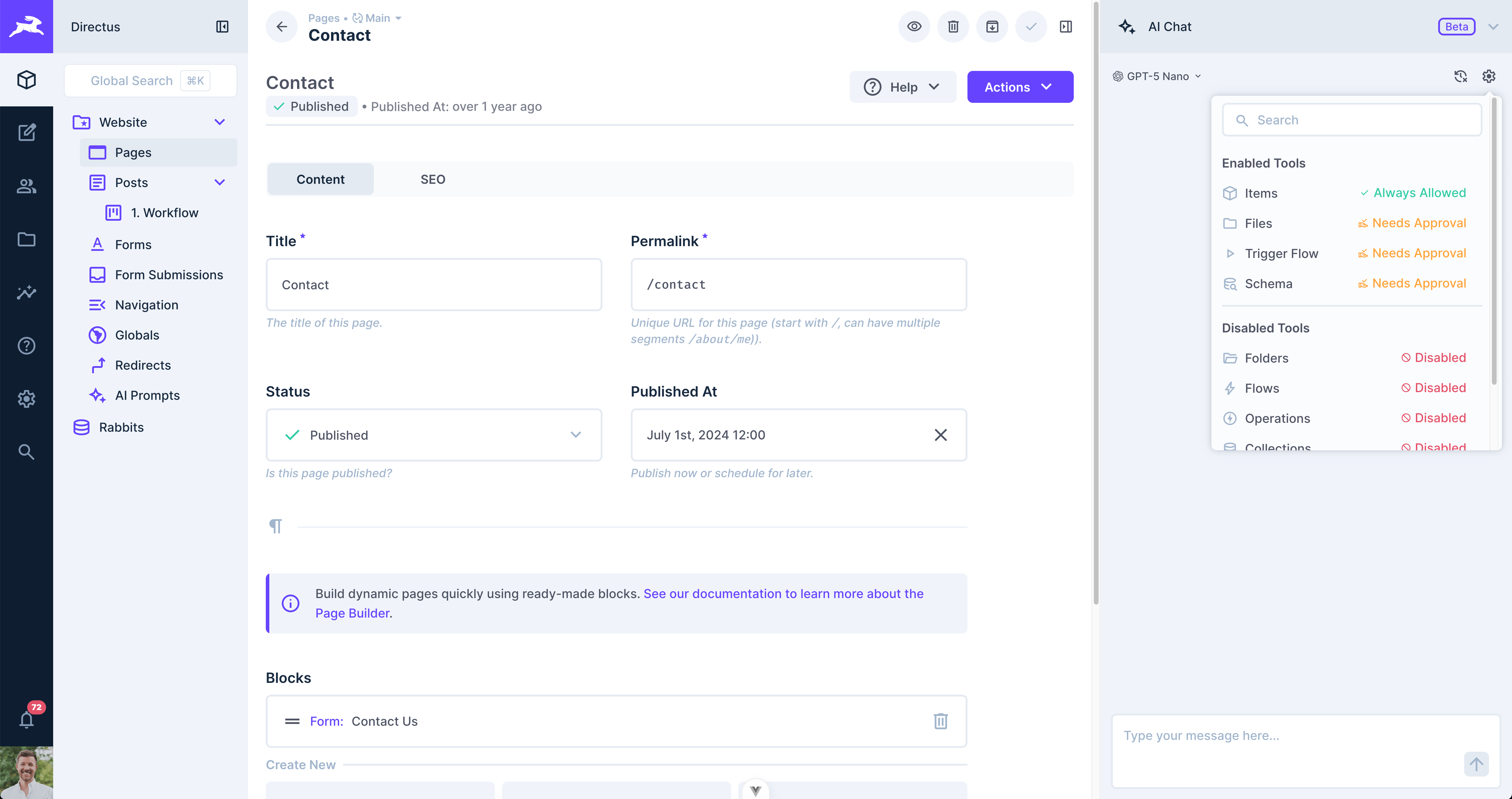
Task: Archive the page with the archive icon
Action: (x=992, y=26)
